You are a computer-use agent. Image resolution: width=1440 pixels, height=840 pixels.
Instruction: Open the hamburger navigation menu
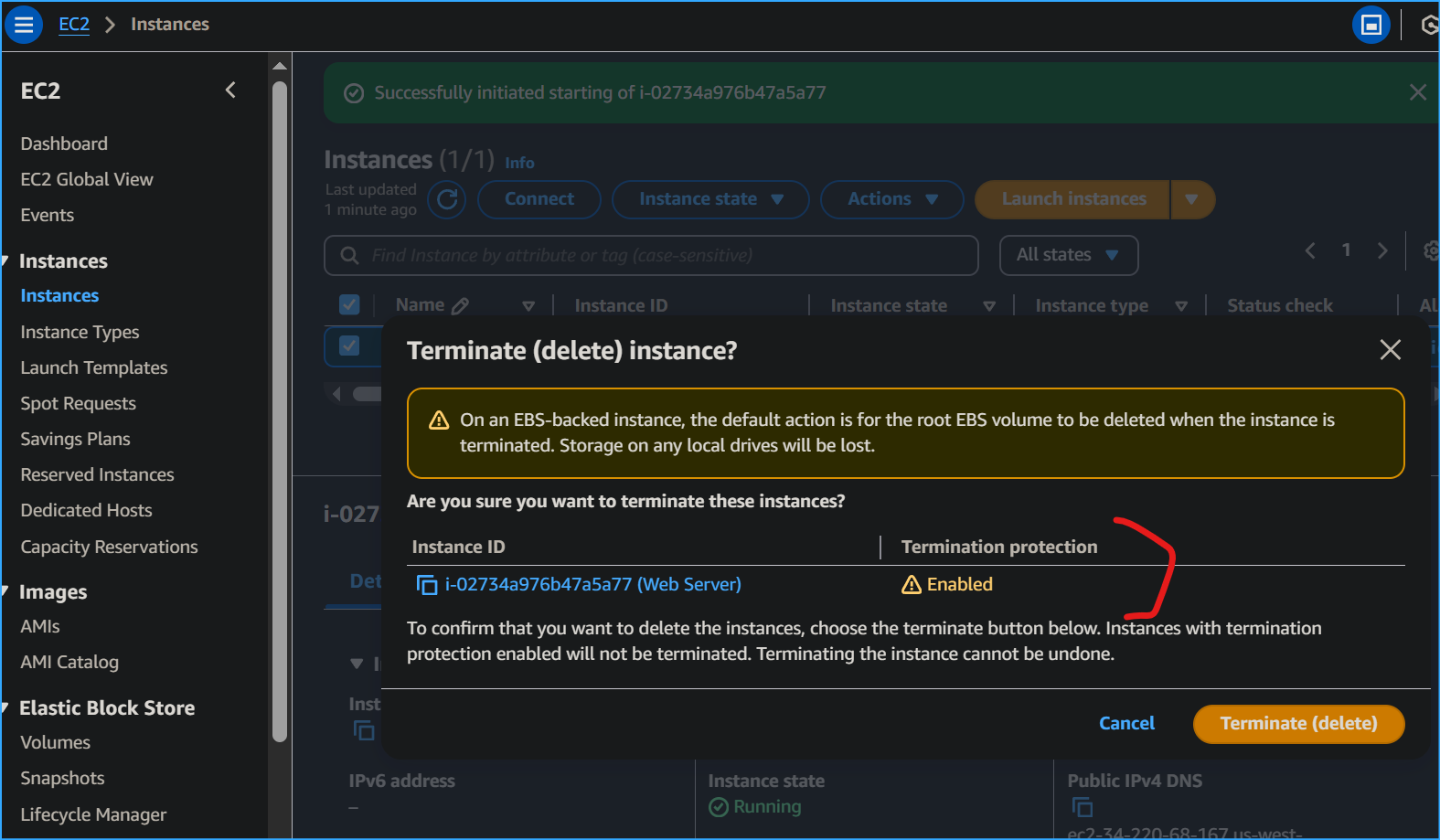click(x=24, y=25)
